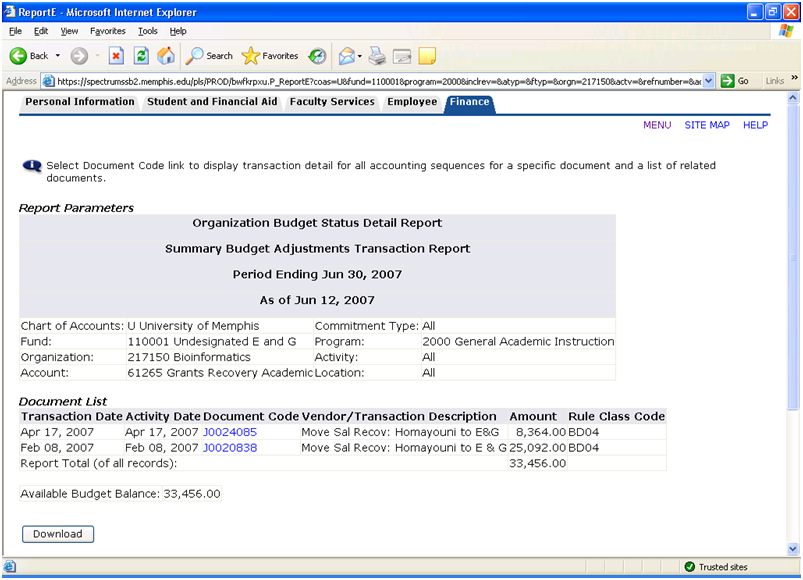Open document code J0024085 link
The height and width of the screenshot is (580, 803).
230,432
